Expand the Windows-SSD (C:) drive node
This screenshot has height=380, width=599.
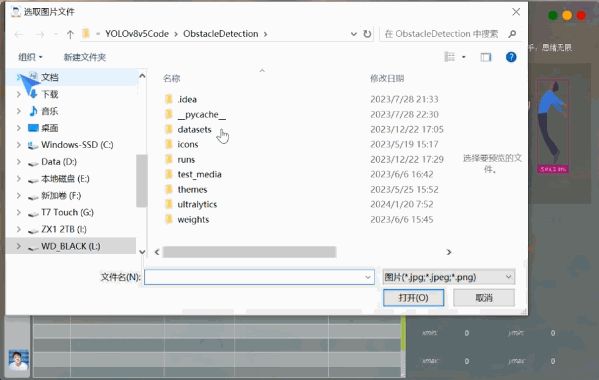[19, 145]
